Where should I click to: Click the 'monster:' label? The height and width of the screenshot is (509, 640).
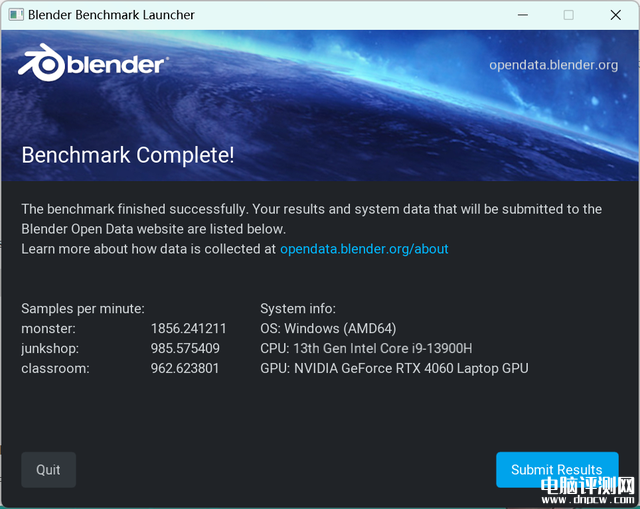point(49,329)
